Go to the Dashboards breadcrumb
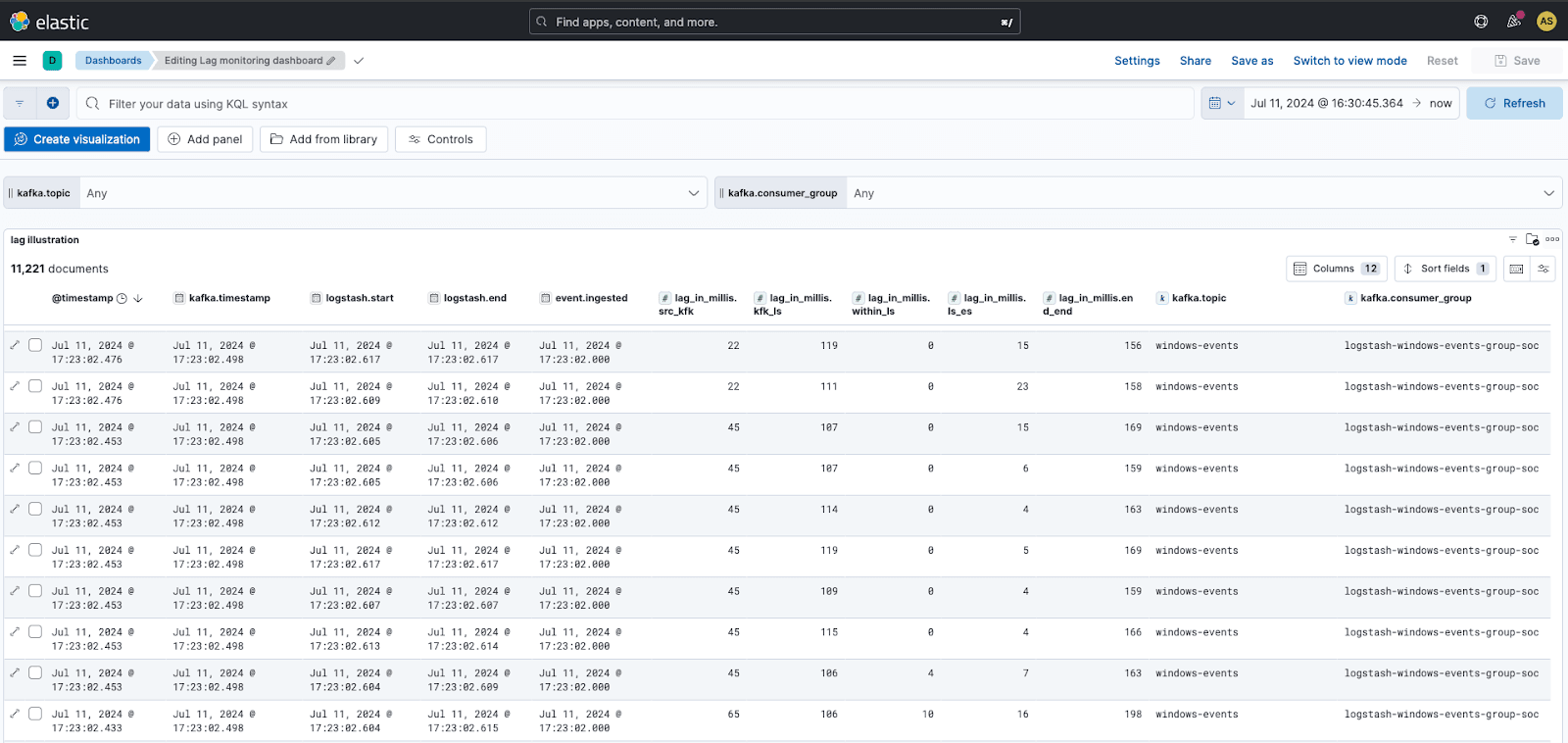The width and height of the screenshot is (1568, 743). point(113,61)
